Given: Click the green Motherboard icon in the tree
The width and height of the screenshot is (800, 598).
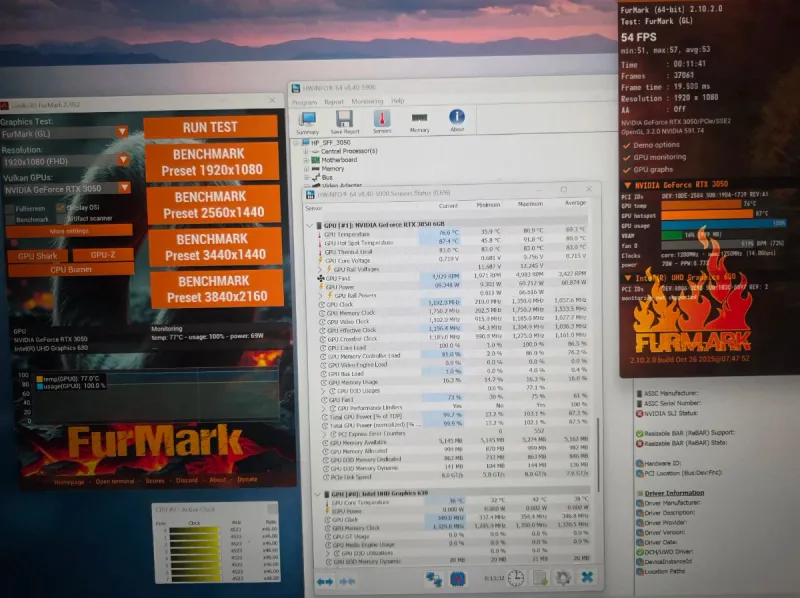Looking at the screenshot, I should point(315,160).
